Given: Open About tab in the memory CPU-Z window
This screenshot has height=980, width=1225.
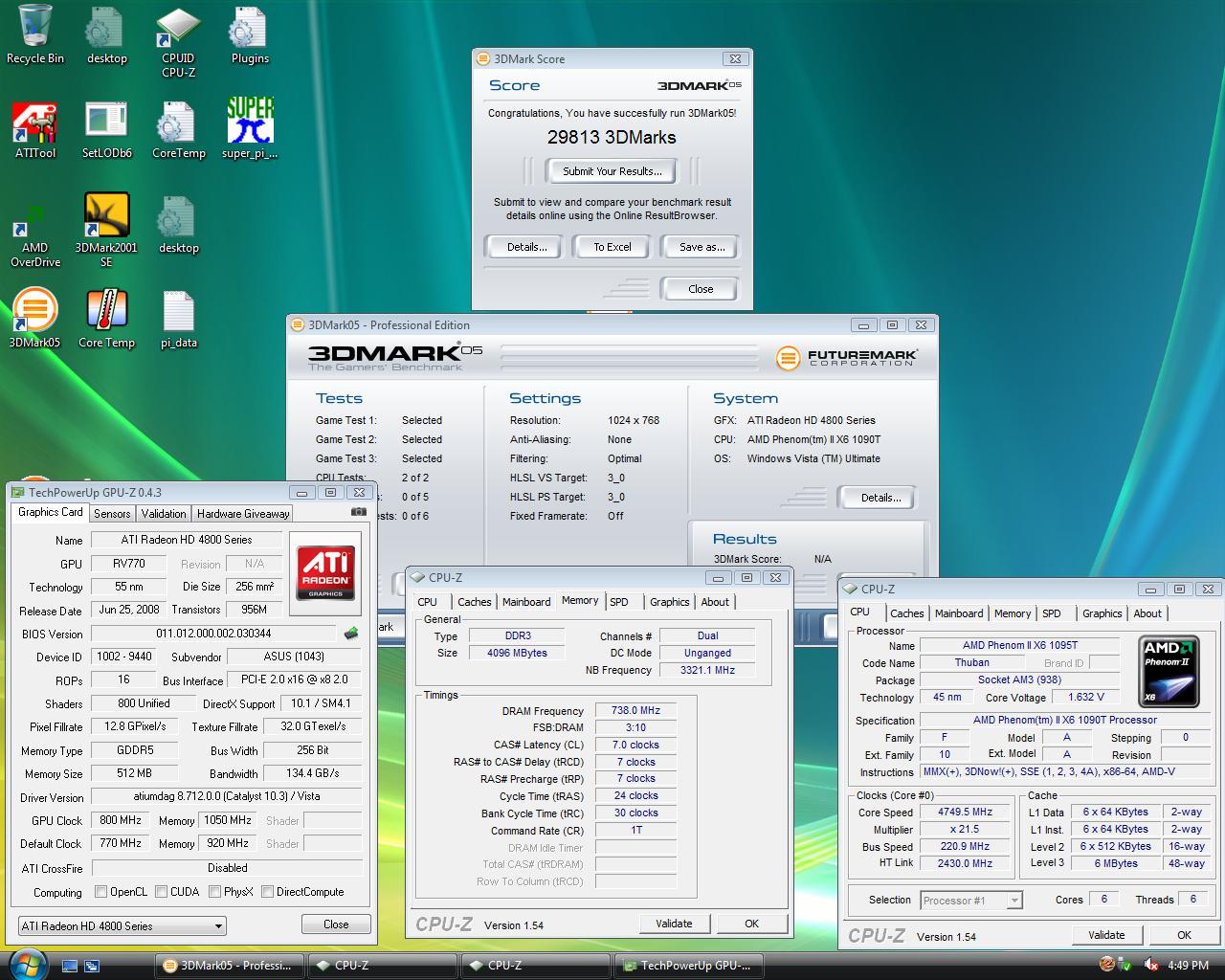Looking at the screenshot, I should point(715,602).
